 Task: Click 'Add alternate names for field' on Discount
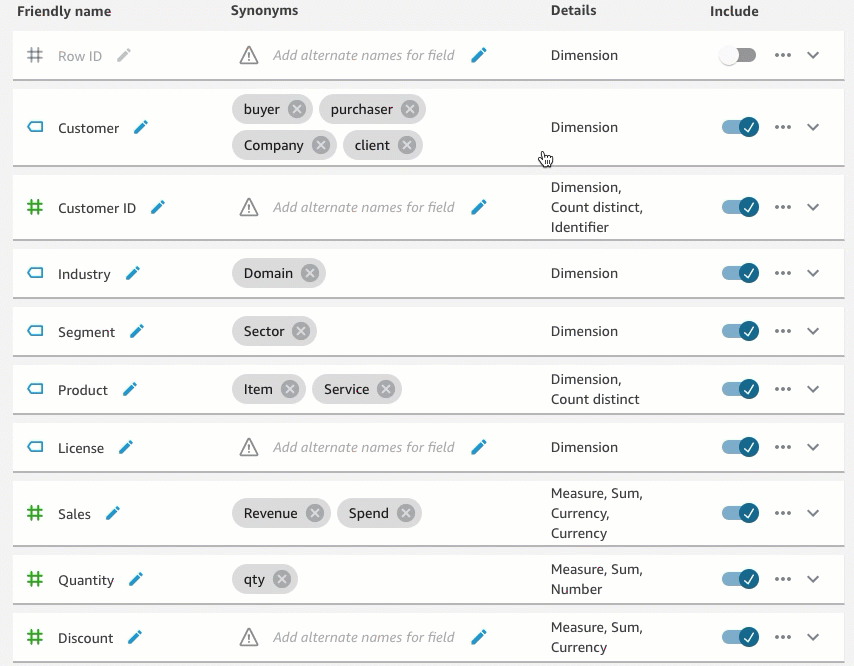[363, 637]
